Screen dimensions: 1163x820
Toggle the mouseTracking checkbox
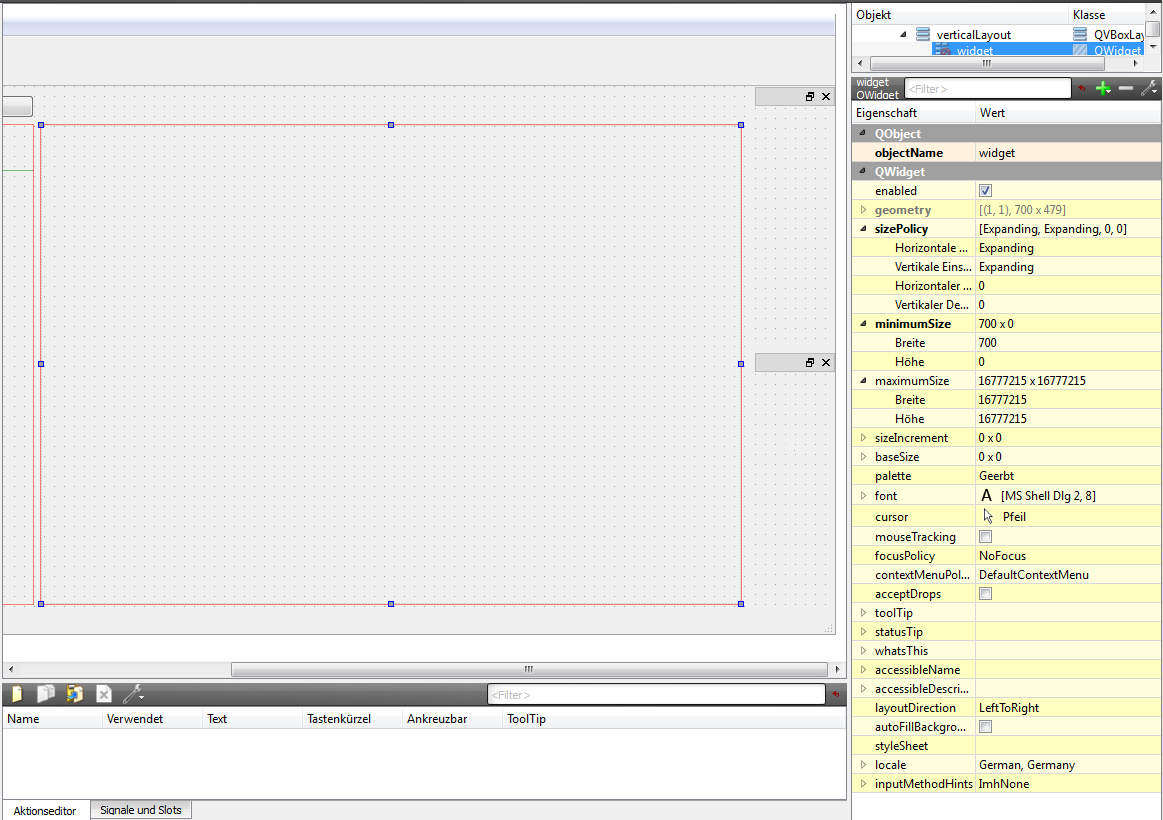(985, 536)
